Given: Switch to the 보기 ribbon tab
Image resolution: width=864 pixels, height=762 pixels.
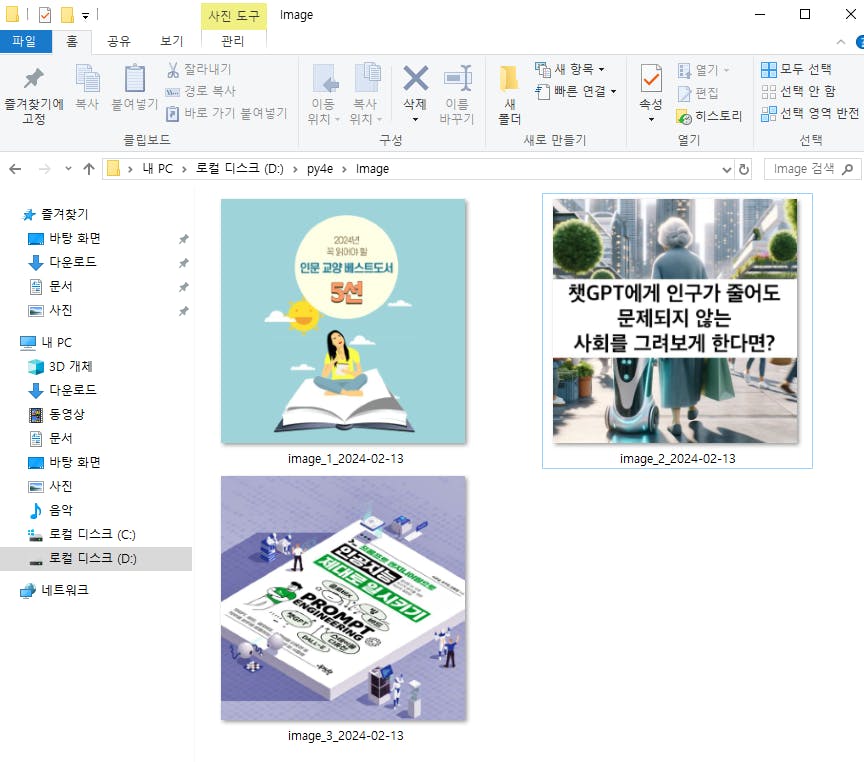Looking at the screenshot, I should [171, 41].
